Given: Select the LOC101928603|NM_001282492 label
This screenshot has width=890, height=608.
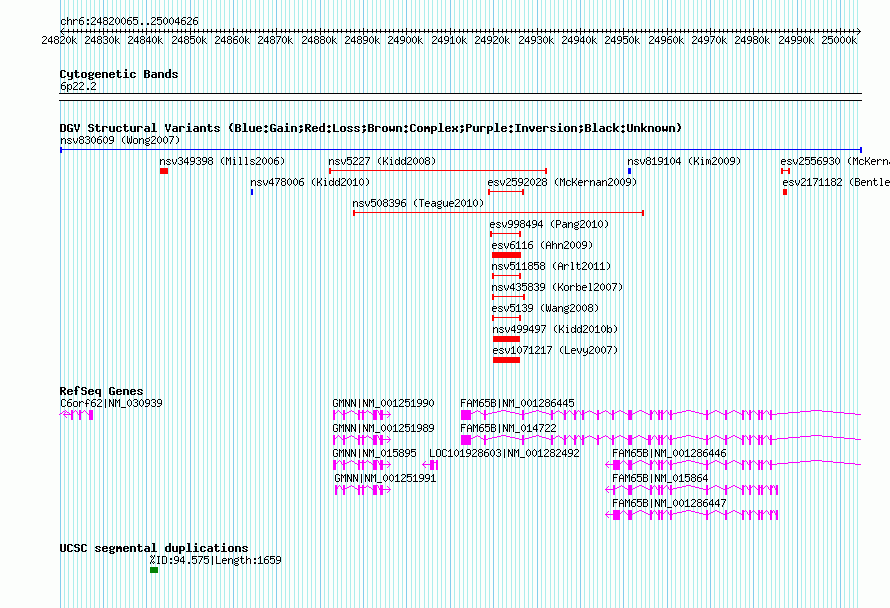Looking at the screenshot, I should (504, 453).
